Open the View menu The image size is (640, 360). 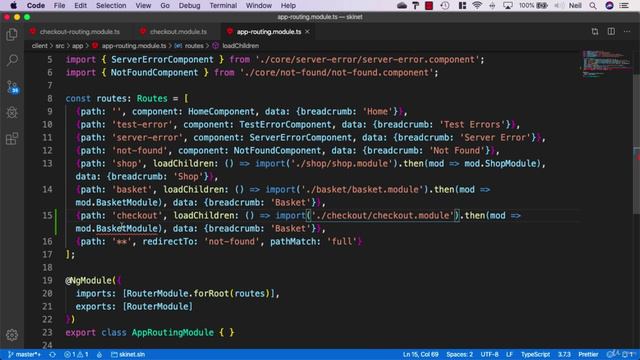tap(143, 5)
